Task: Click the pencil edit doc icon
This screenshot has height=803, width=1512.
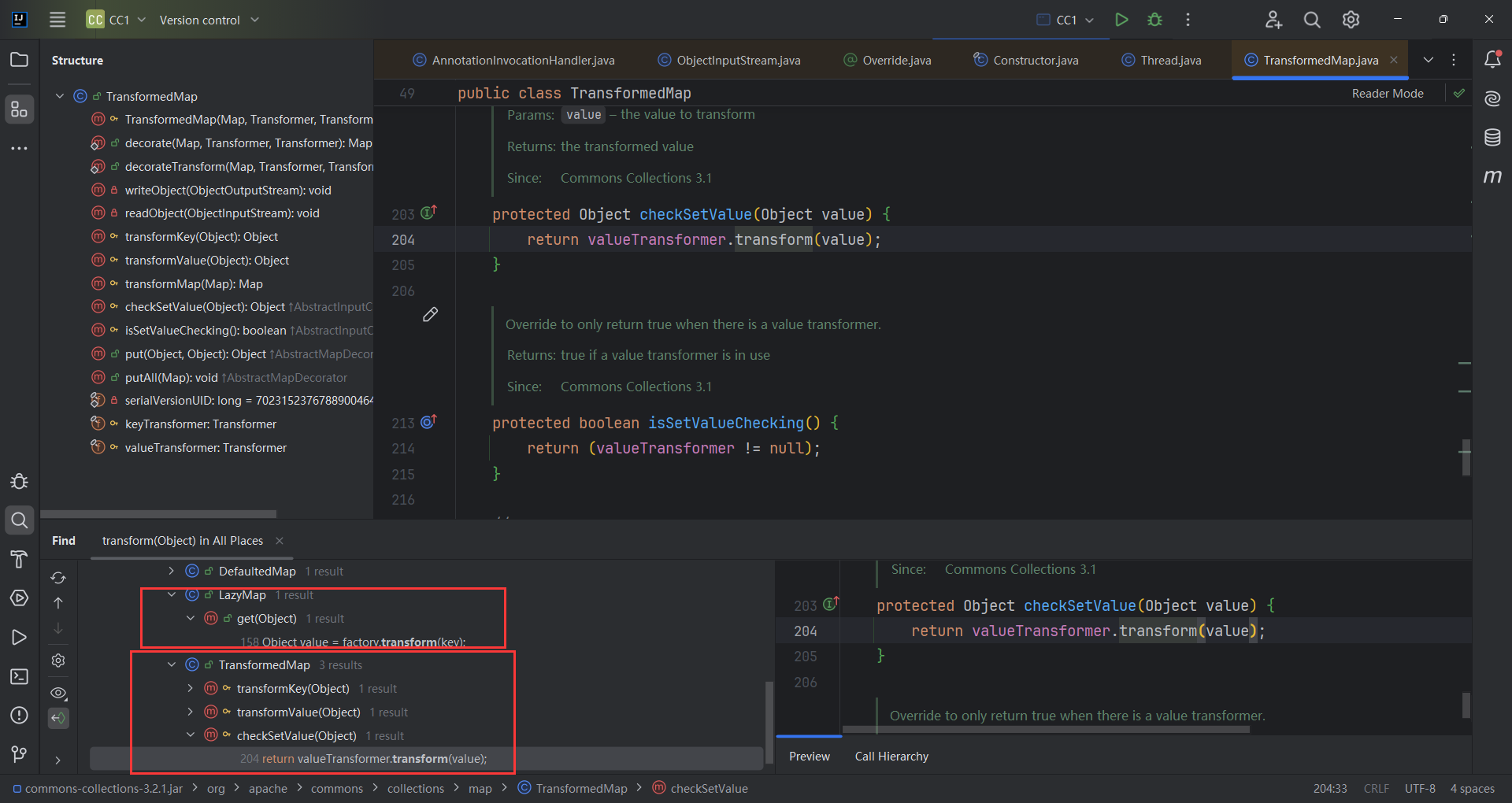Action: click(x=430, y=315)
